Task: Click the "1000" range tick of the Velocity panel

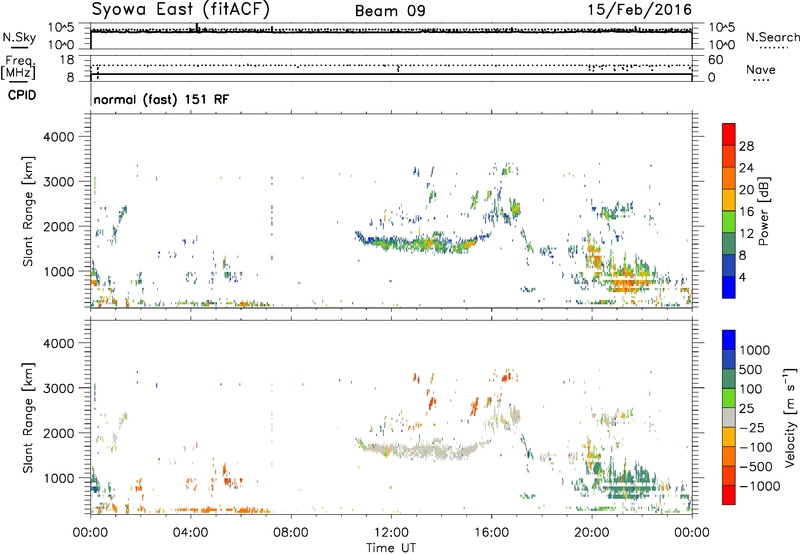Action: (59, 478)
